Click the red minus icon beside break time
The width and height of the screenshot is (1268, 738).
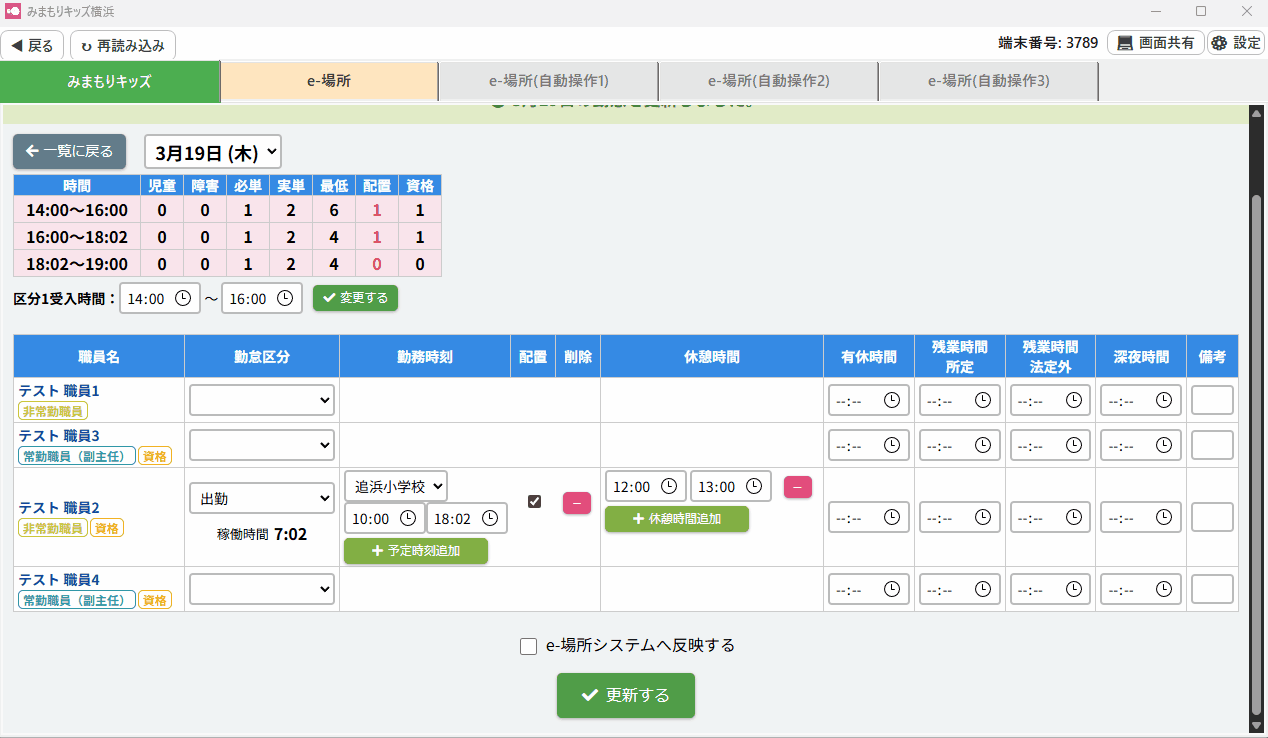point(797,487)
